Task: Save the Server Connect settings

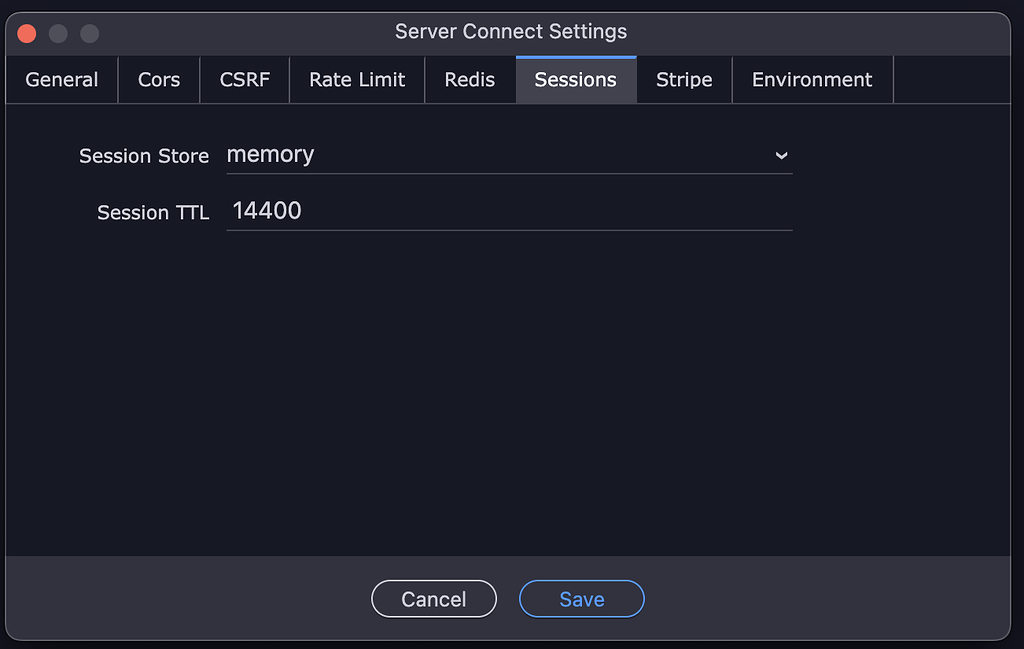Action: click(581, 598)
